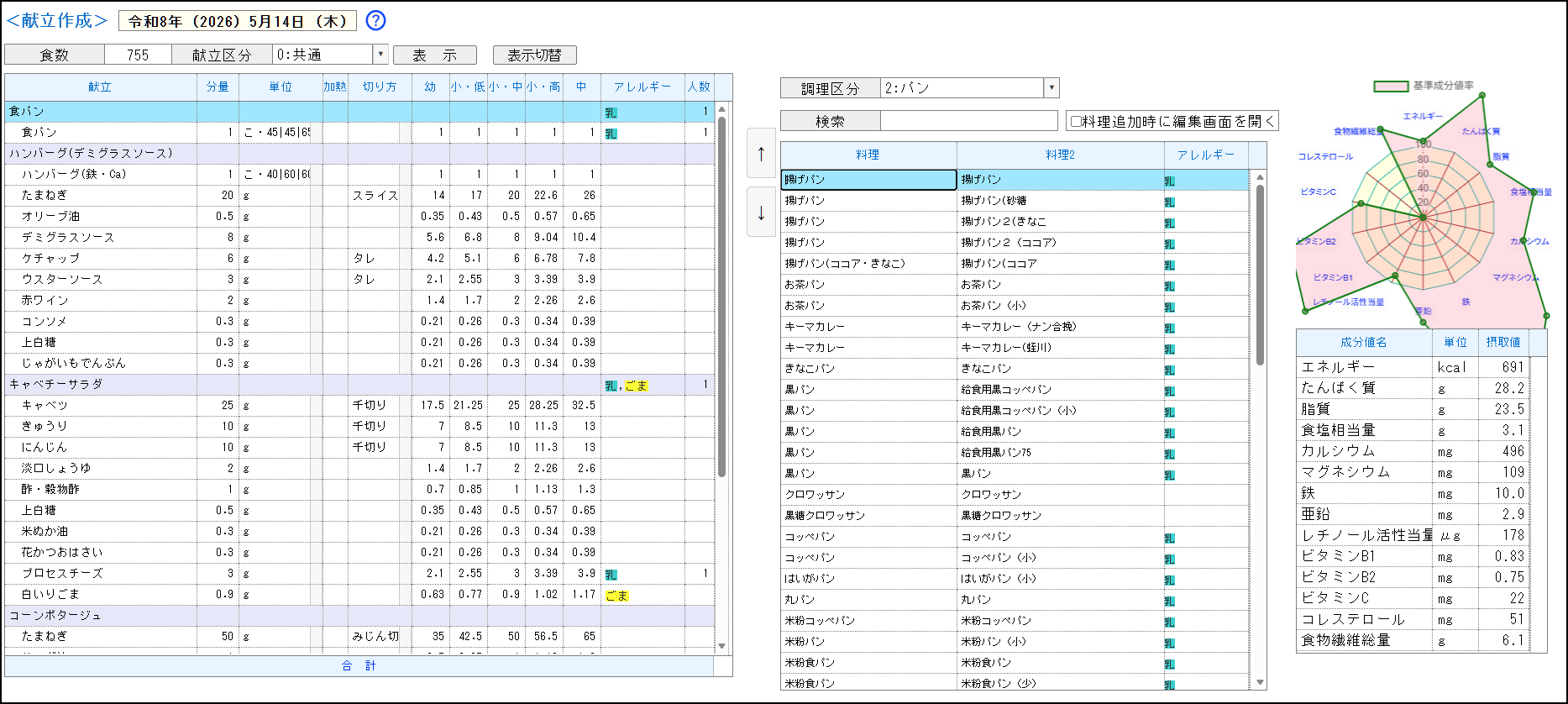This screenshot has width=1568, height=704.
Task: Click the 分量 column header
Action: [218, 87]
